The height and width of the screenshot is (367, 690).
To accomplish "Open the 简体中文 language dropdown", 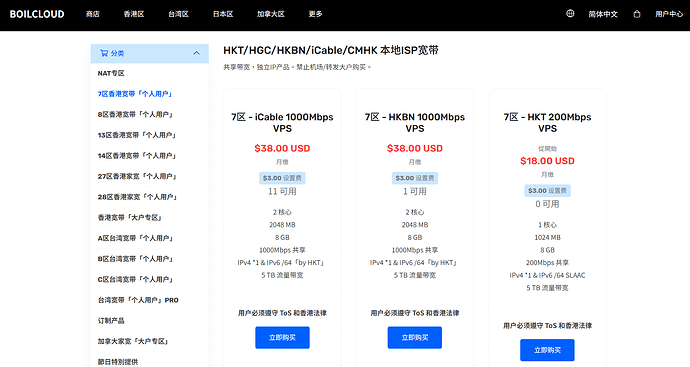I will pyautogui.click(x=603, y=14).
